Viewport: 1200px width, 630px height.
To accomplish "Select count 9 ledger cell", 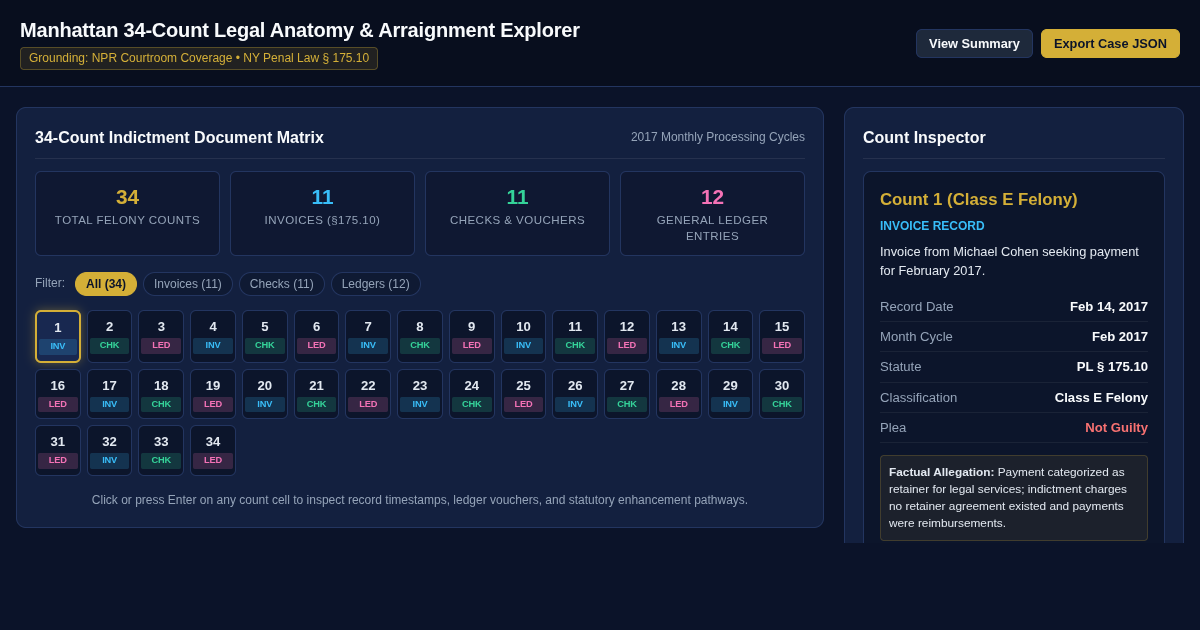I will point(472,336).
